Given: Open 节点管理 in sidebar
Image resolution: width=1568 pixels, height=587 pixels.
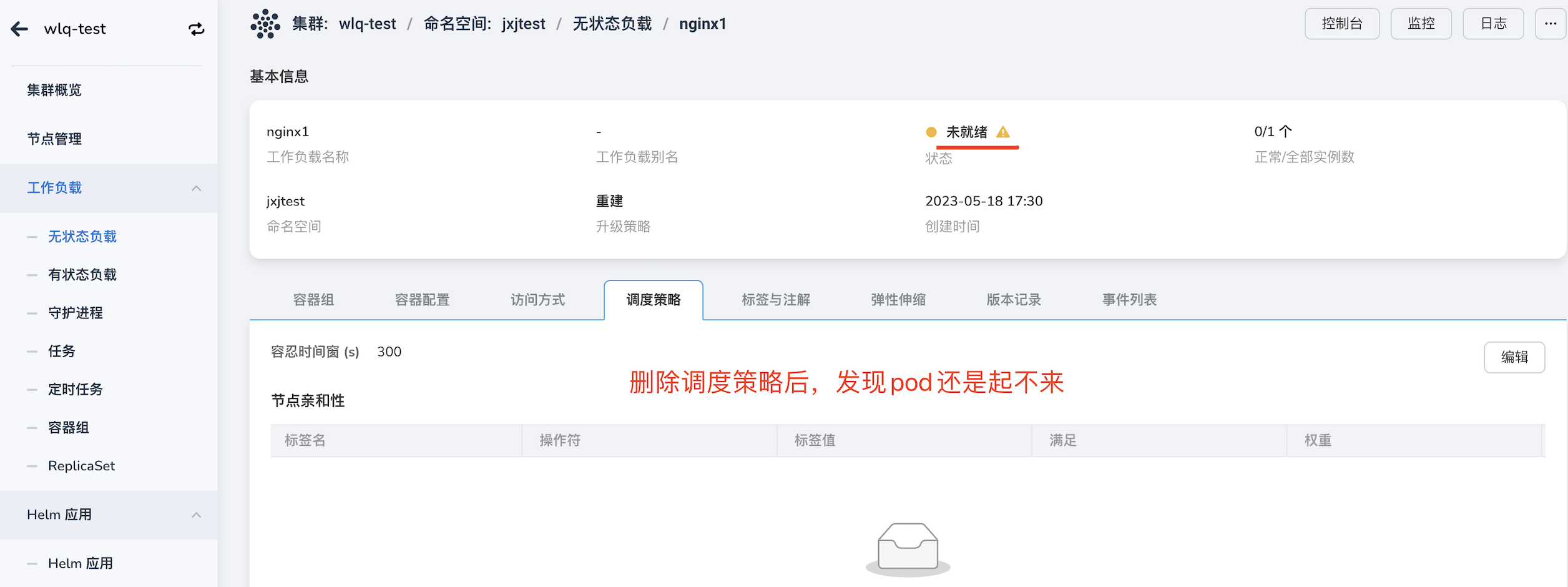Looking at the screenshot, I should tap(54, 139).
